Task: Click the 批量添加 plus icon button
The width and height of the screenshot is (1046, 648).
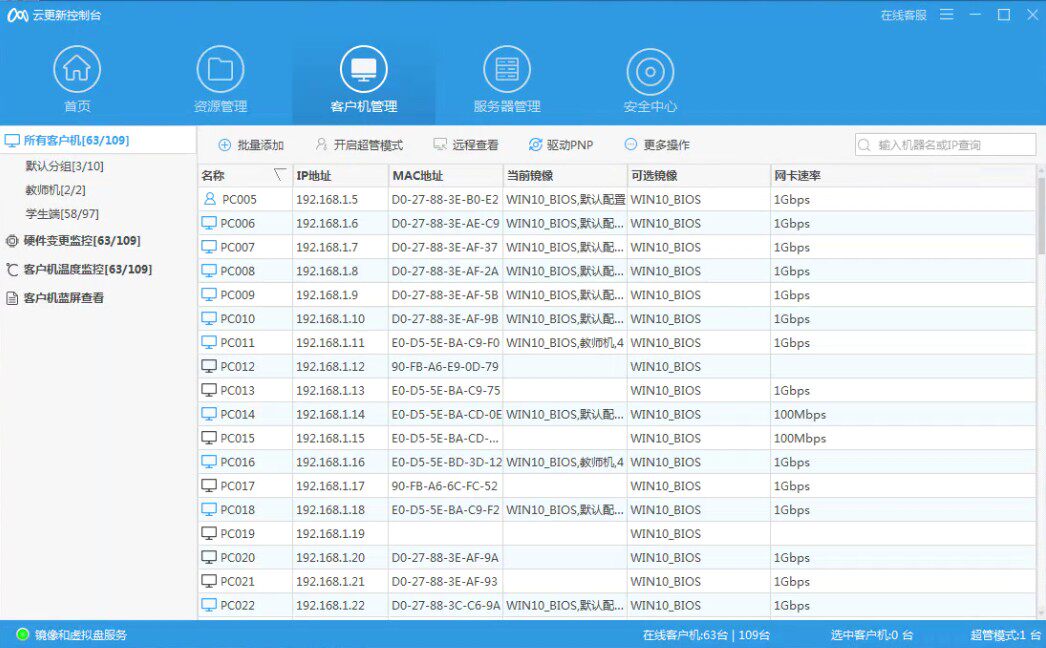Action: pyautogui.click(x=225, y=145)
